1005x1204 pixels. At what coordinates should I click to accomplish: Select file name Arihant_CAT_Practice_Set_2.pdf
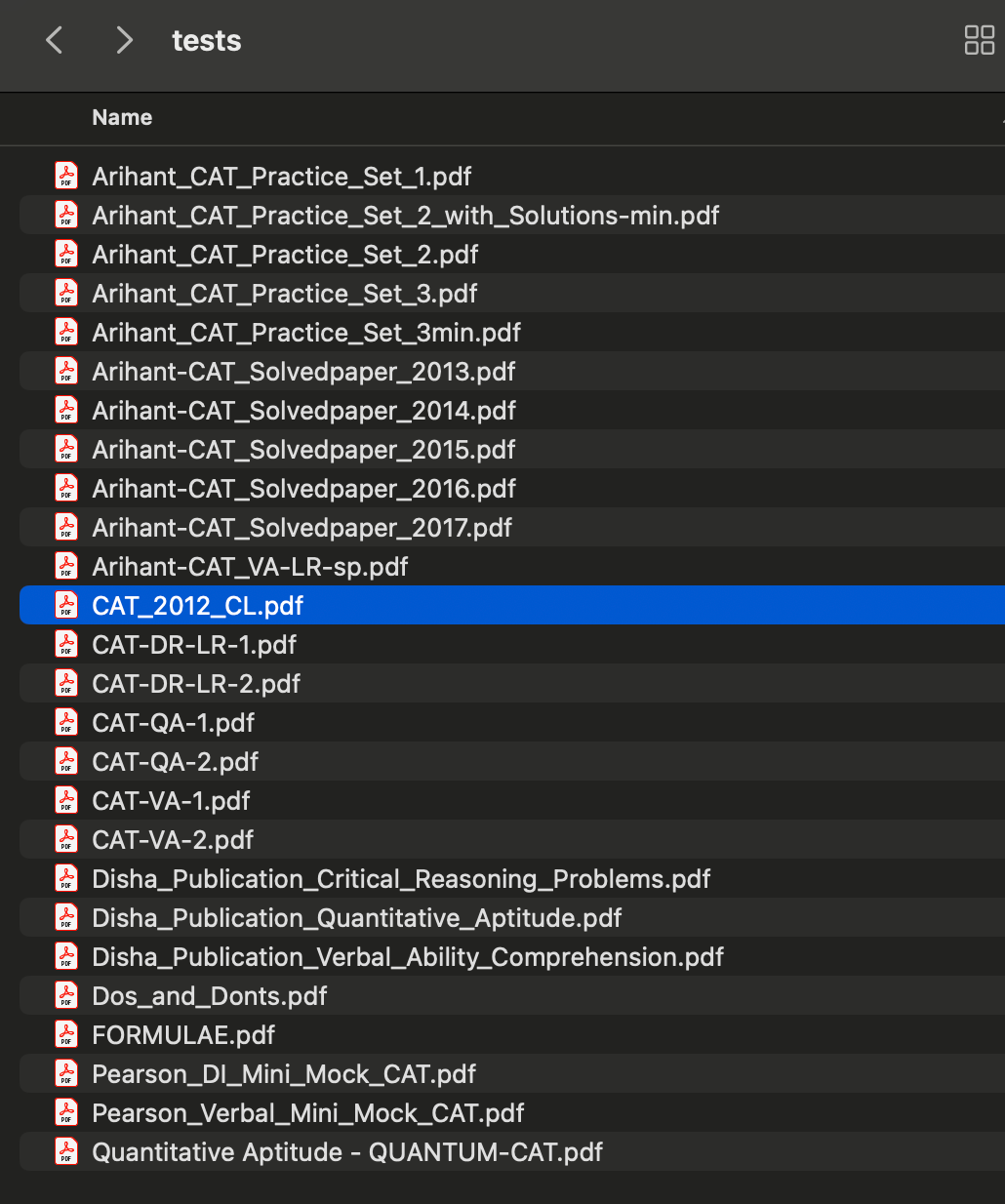(285, 255)
